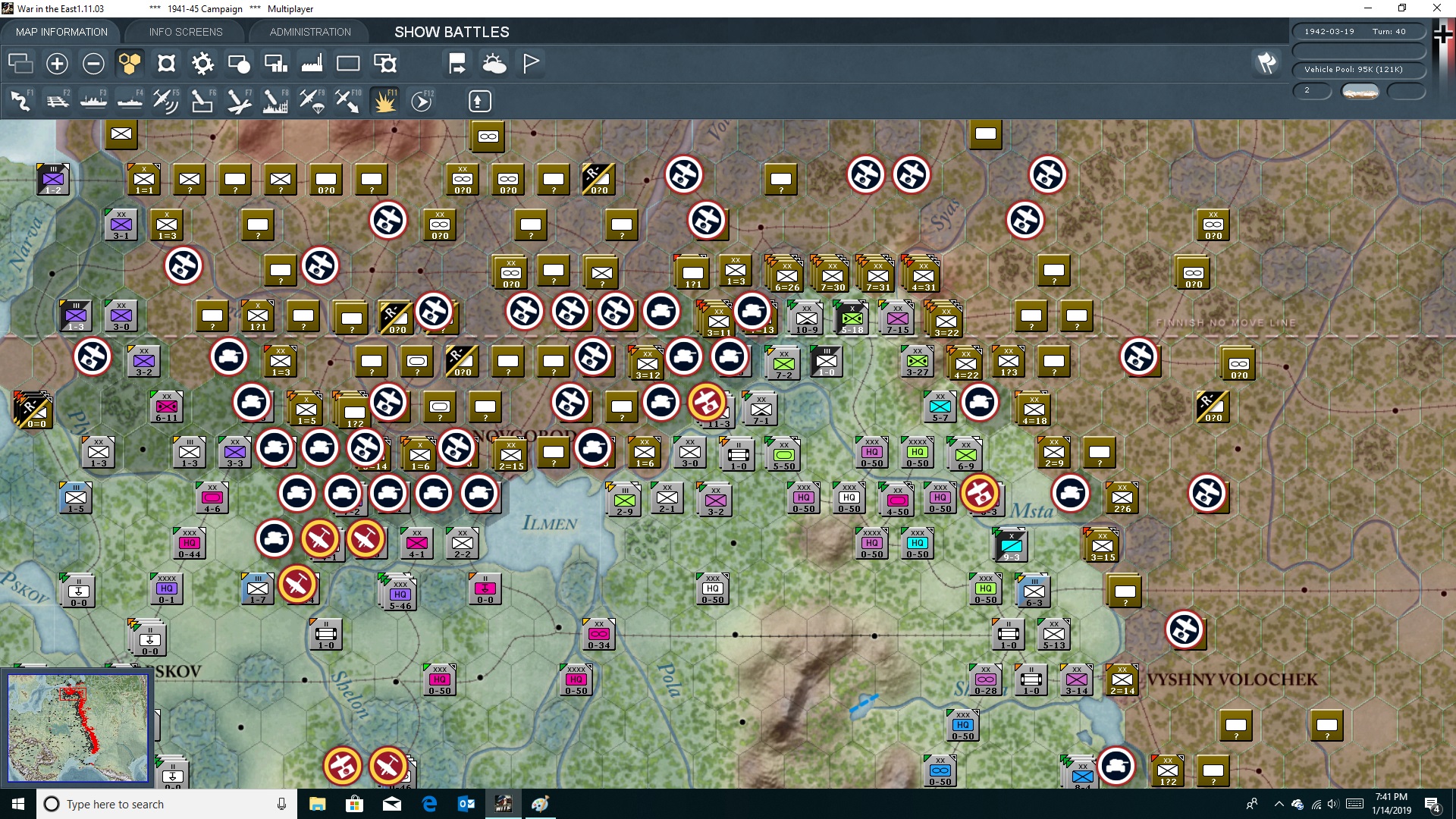The width and height of the screenshot is (1456, 819).
Task: Click the minimap viewport rectangle
Action: (x=74, y=693)
